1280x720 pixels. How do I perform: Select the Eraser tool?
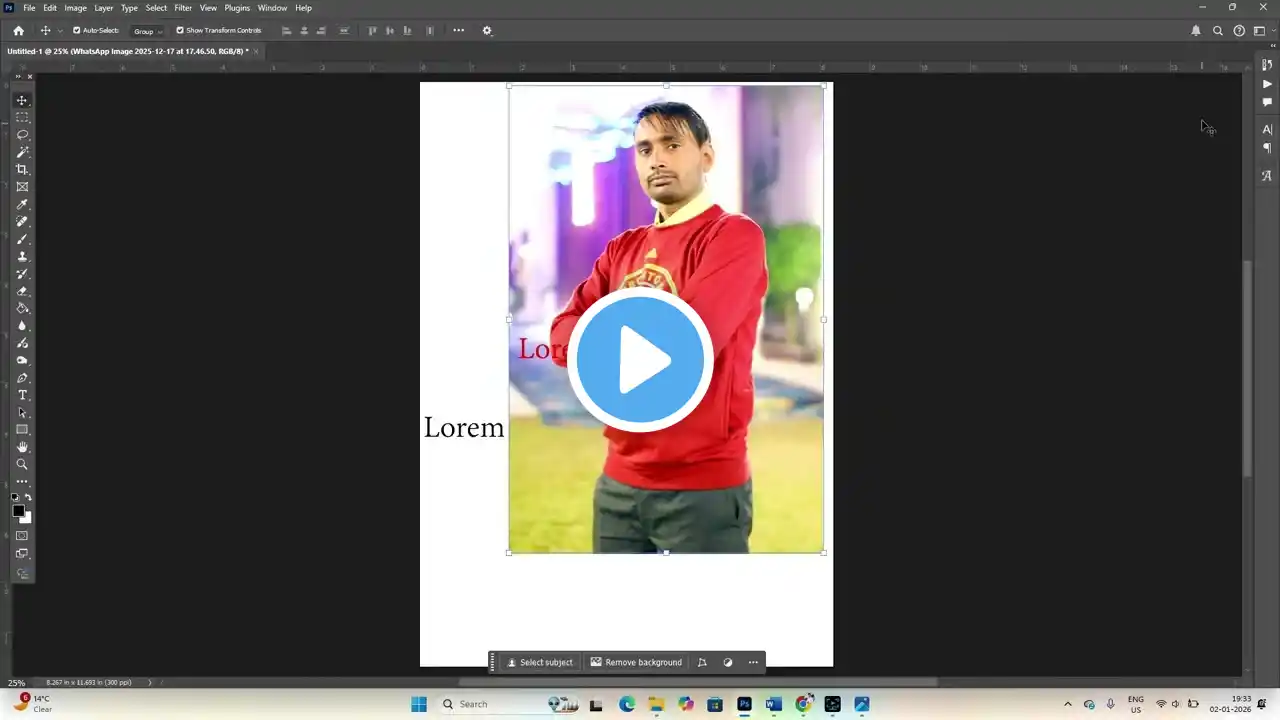coord(22,291)
